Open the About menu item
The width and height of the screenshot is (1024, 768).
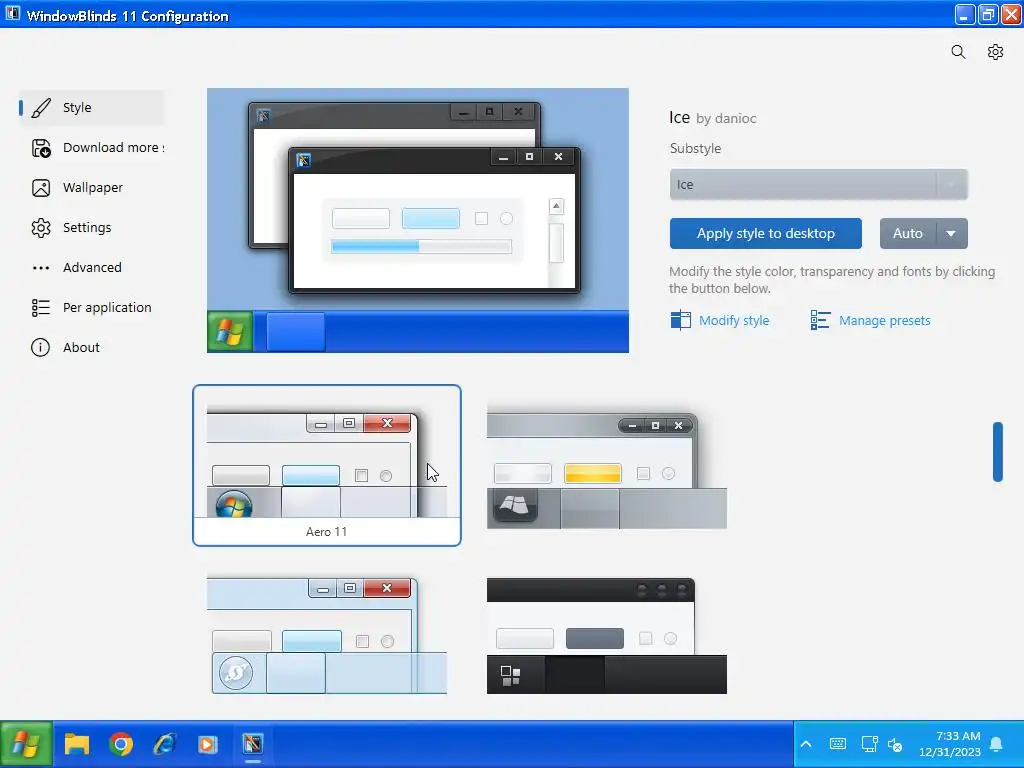91,347
